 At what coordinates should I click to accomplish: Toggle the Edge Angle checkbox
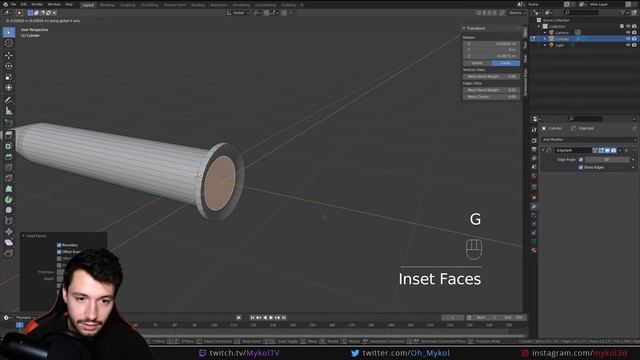pyautogui.click(x=581, y=160)
